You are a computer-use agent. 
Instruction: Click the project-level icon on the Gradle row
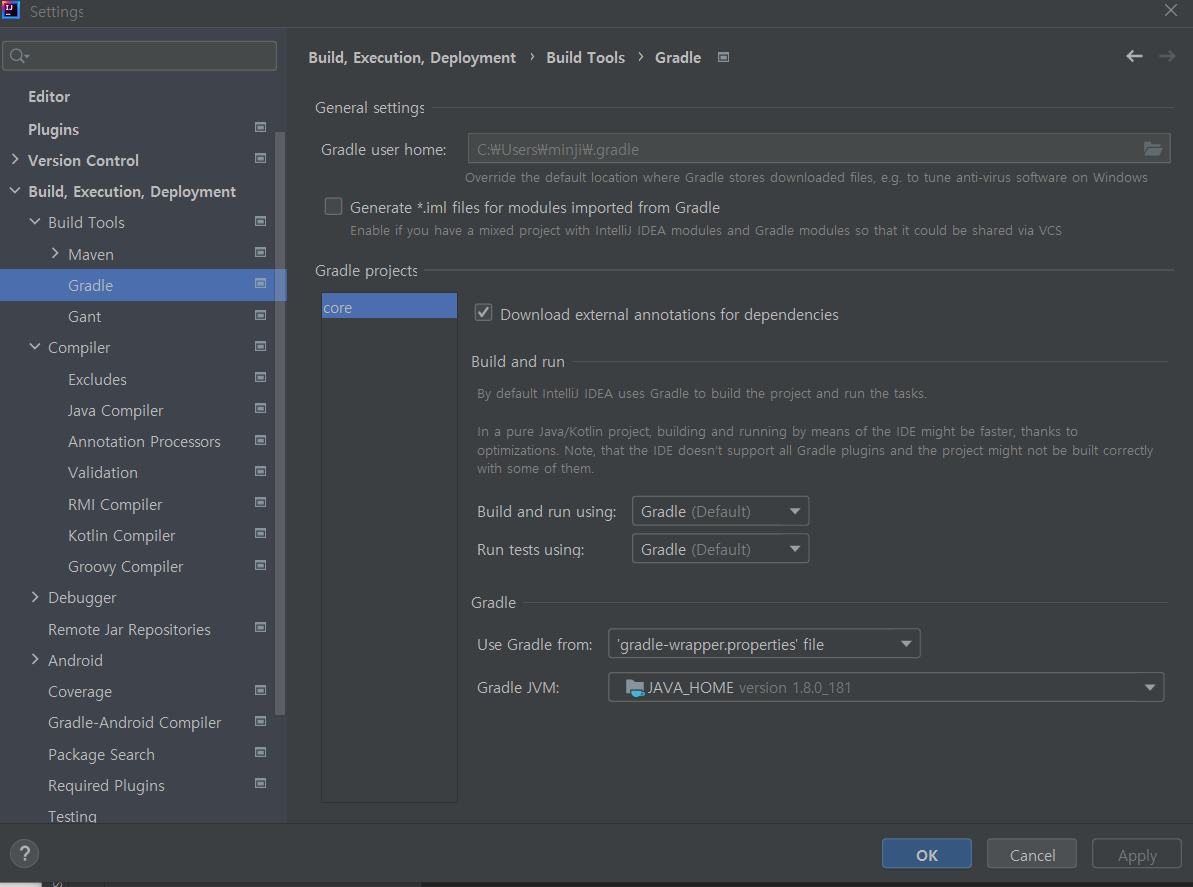(x=260, y=284)
